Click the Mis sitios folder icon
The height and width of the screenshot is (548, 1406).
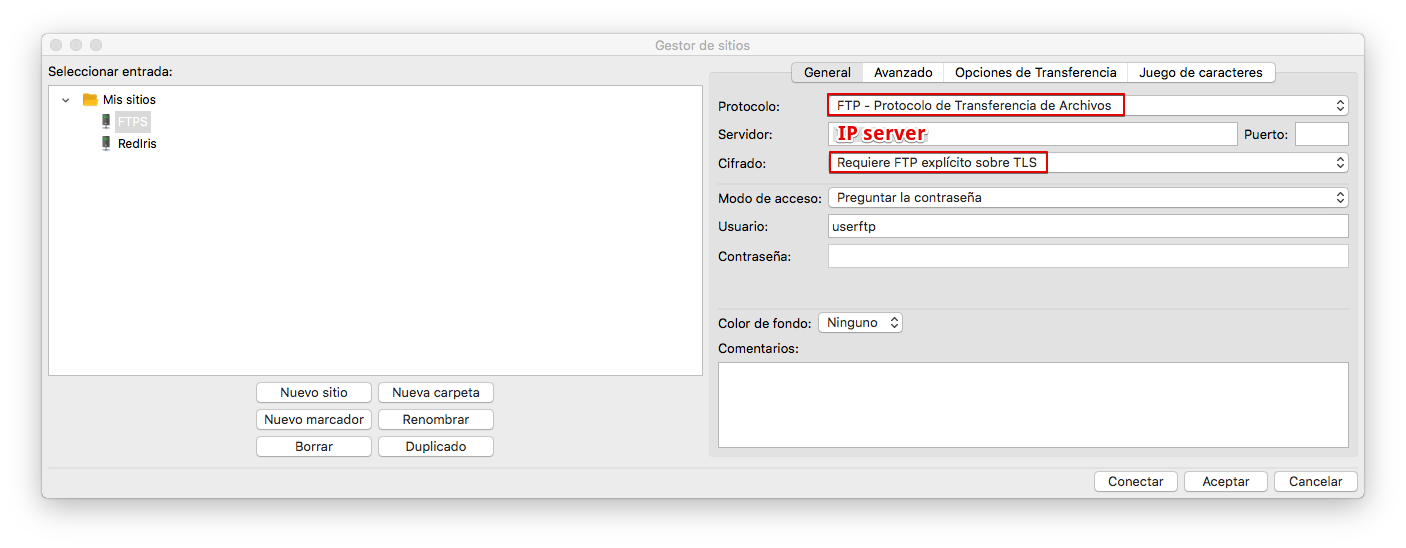tap(90, 100)
